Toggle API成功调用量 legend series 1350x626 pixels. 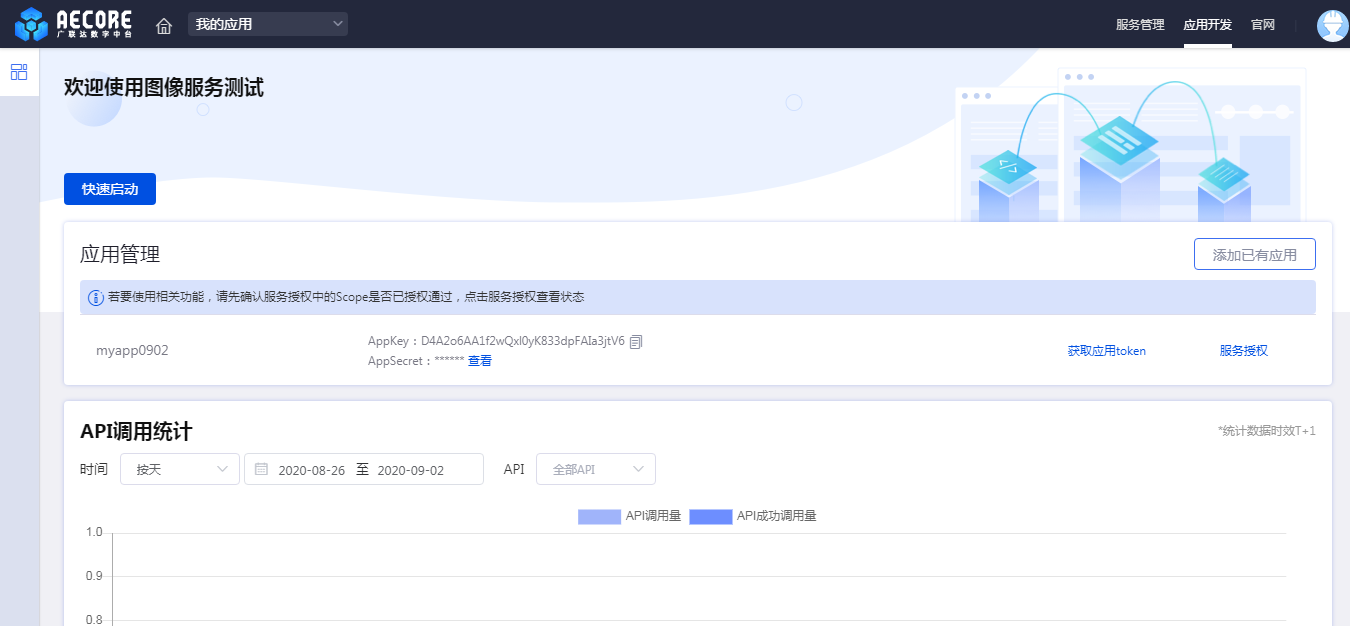click(752, 516)
